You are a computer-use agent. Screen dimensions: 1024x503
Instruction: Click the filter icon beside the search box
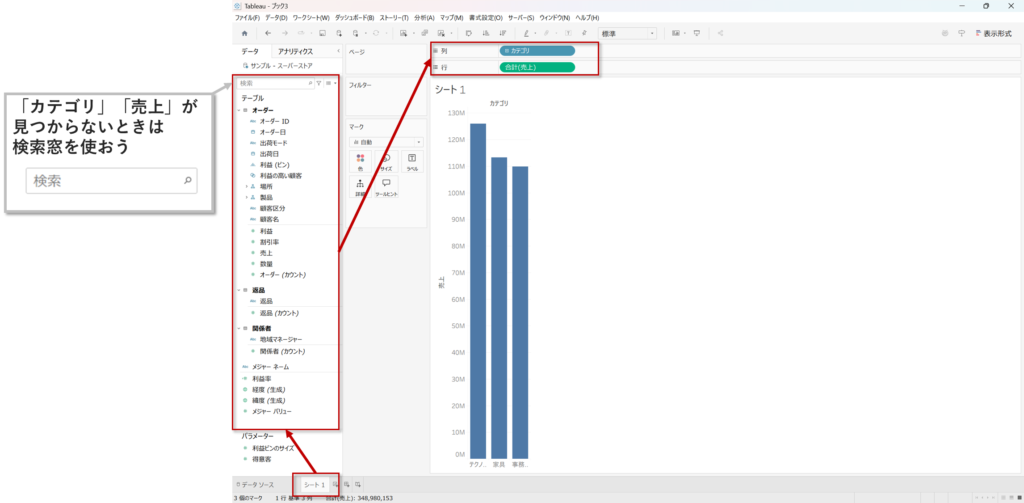[318, 83]
